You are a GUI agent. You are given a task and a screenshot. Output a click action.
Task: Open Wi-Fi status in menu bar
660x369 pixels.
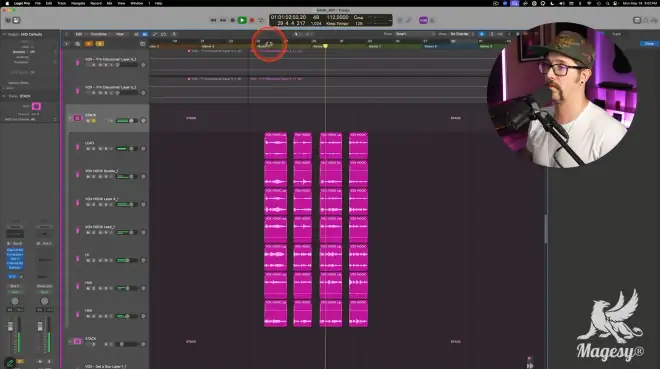[x=589, y=3]
